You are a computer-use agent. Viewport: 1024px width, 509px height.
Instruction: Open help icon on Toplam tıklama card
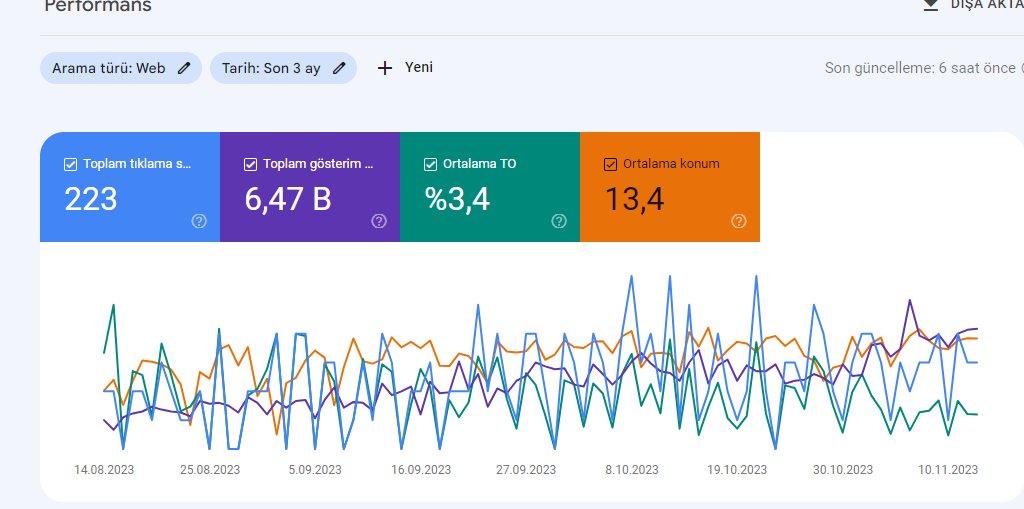199,221
